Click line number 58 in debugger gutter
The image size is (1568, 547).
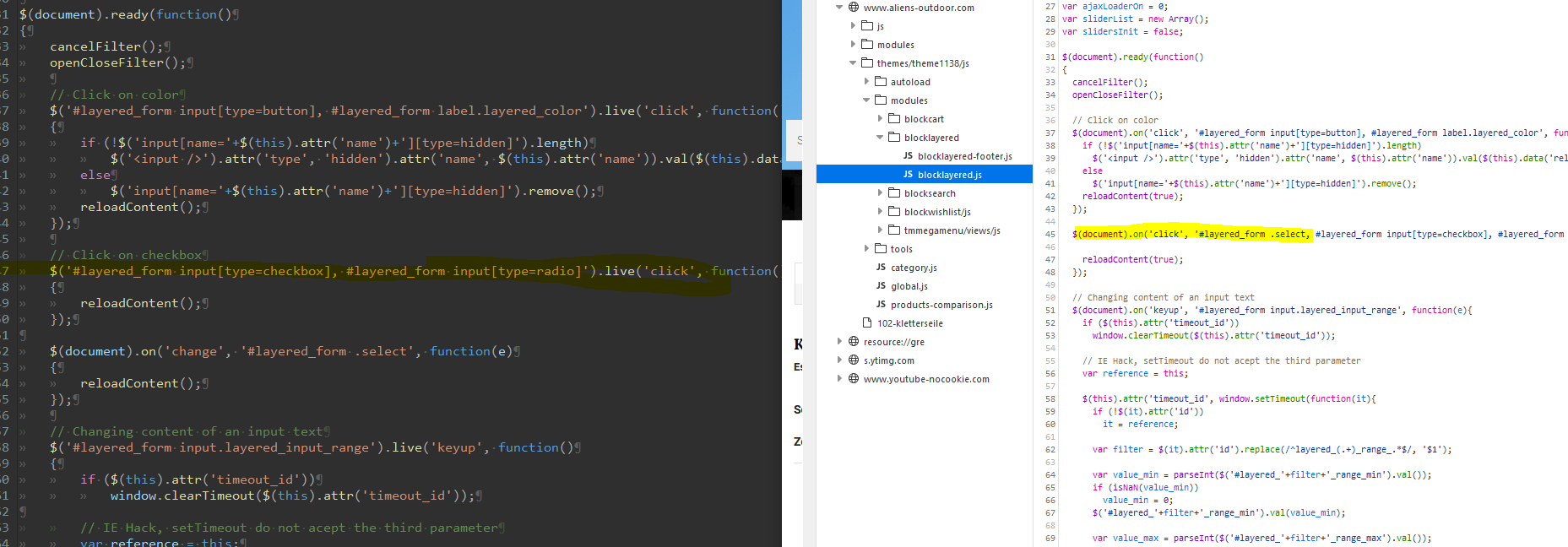click(x=1050, y=399)
